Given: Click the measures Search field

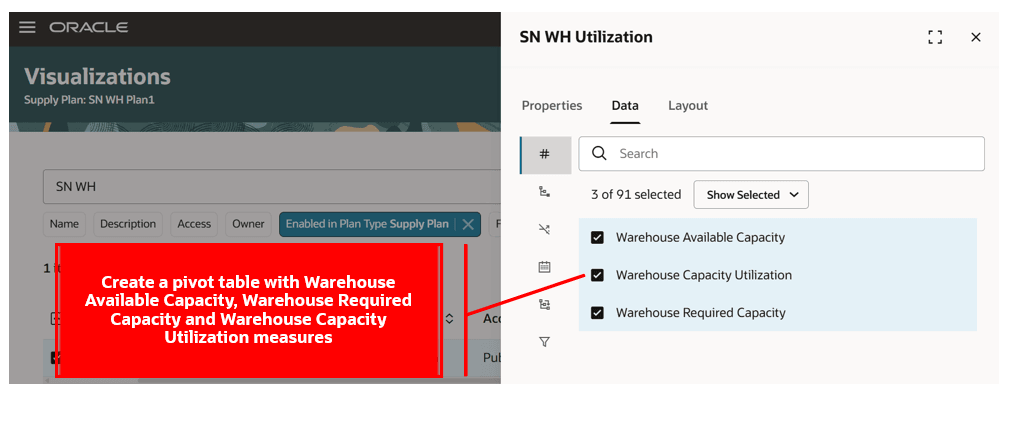Looking at the screenshot, I should 781,153.
